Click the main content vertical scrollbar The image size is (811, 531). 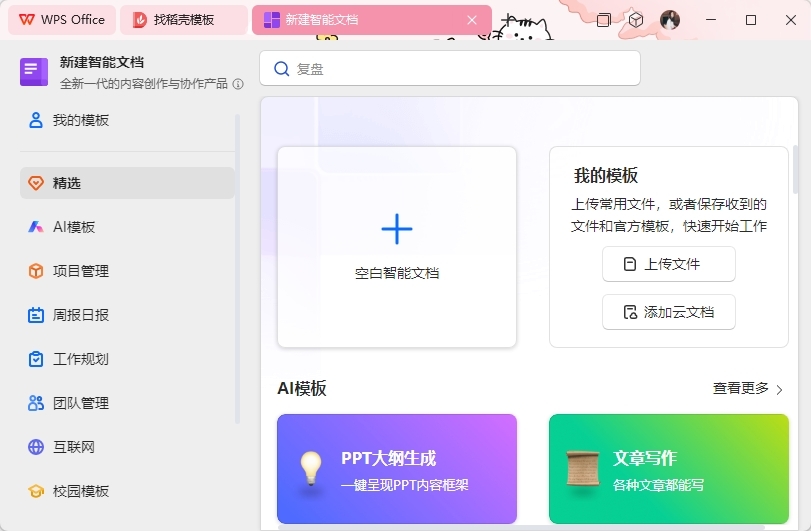tap(795, 170)
